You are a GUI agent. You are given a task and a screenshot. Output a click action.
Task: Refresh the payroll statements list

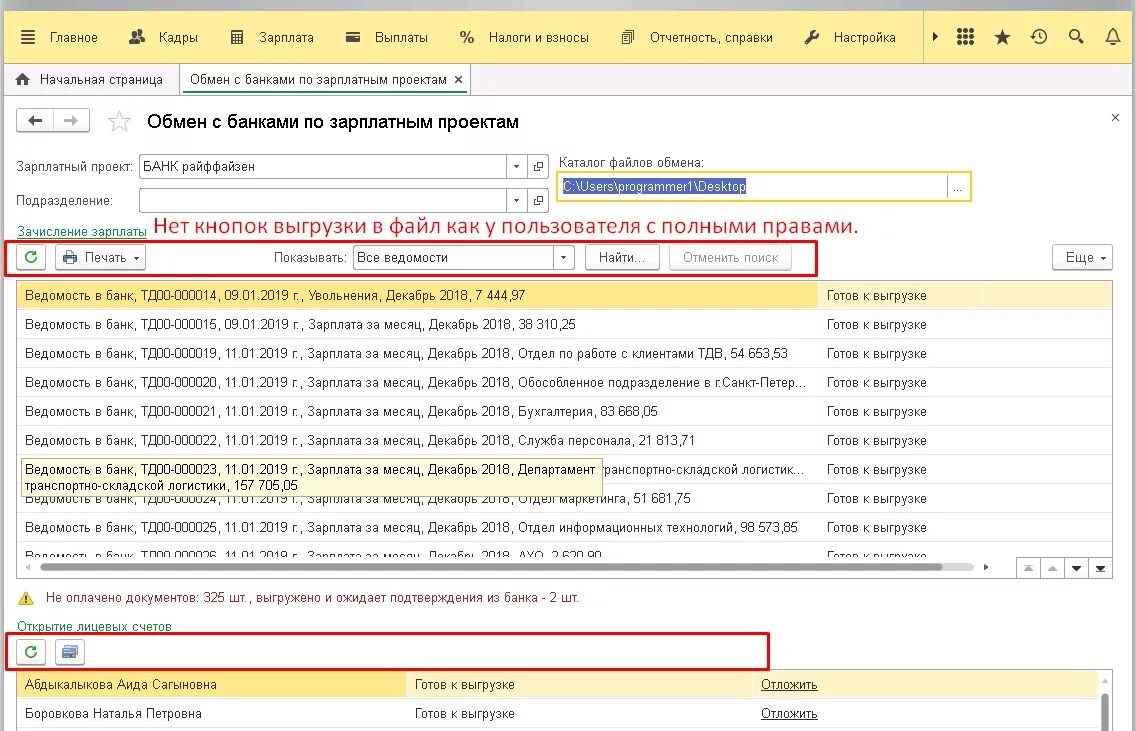(31, 257)
